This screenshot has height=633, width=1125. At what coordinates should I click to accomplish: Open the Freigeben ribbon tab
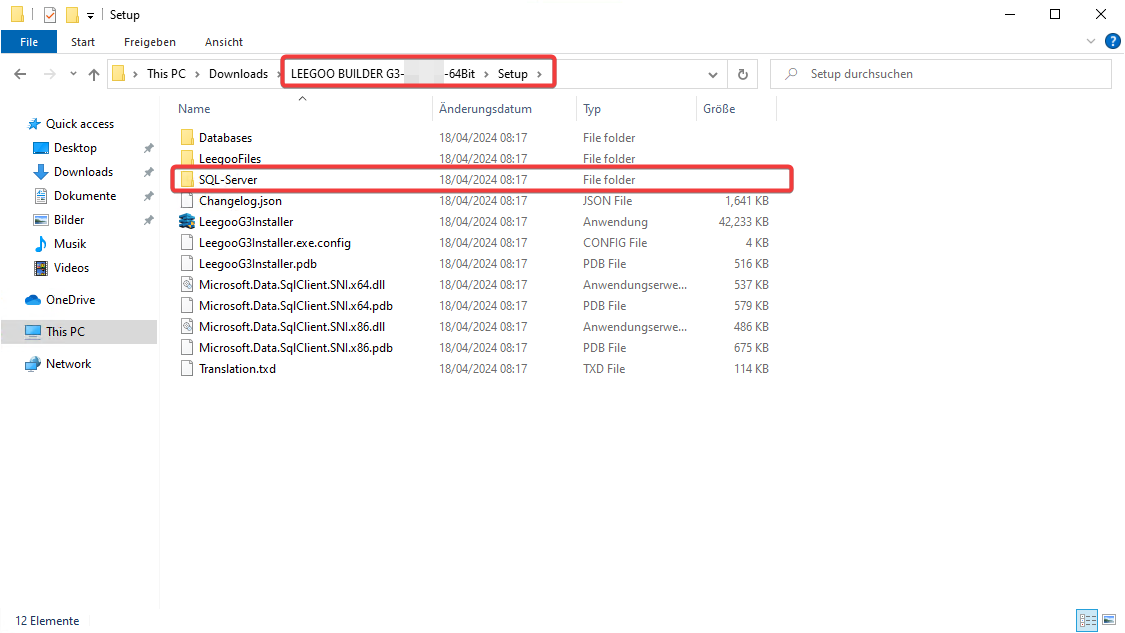click(x=150, y=42)
